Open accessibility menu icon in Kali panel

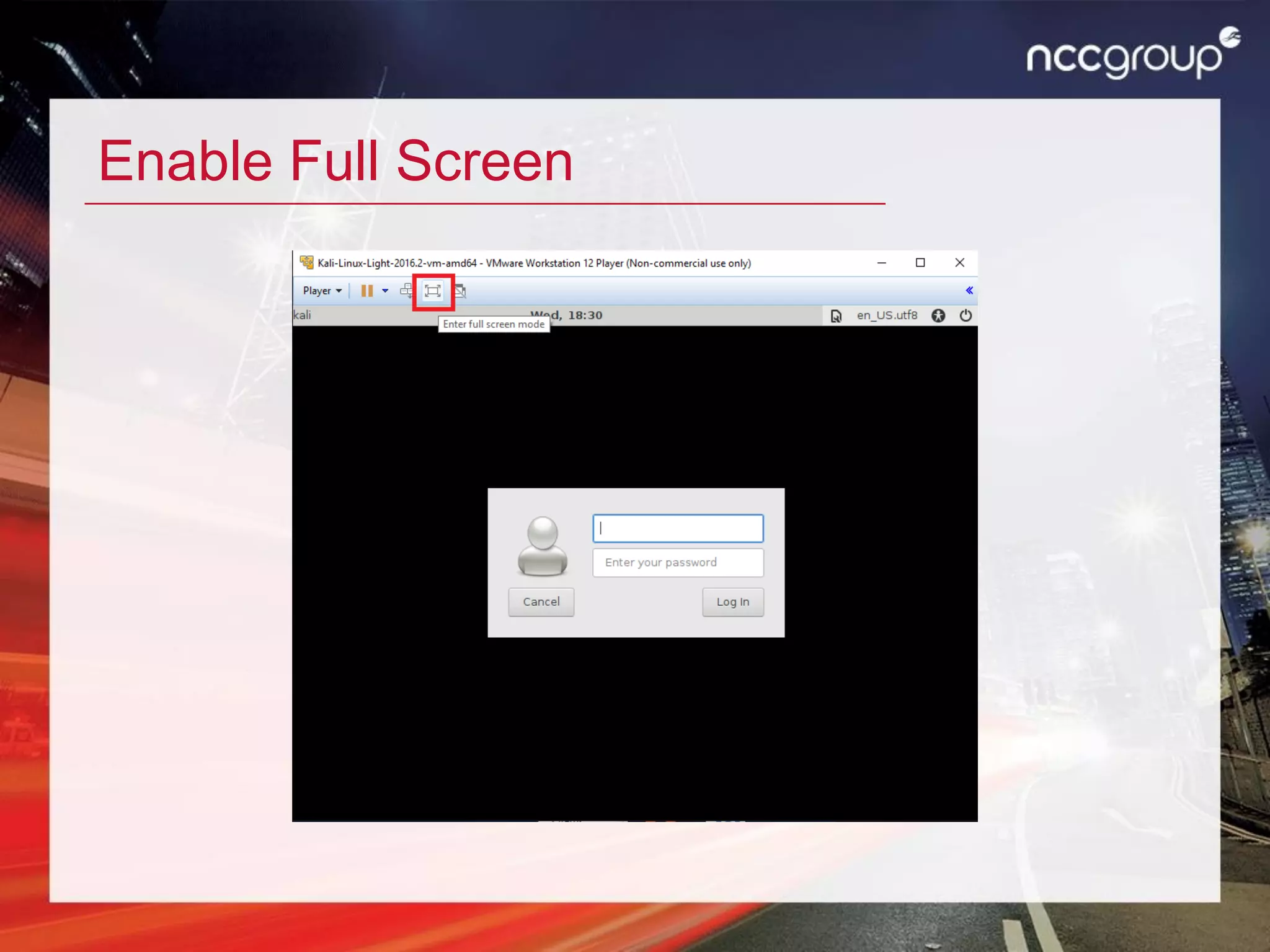pyautogui.click(x=938, y=315)
